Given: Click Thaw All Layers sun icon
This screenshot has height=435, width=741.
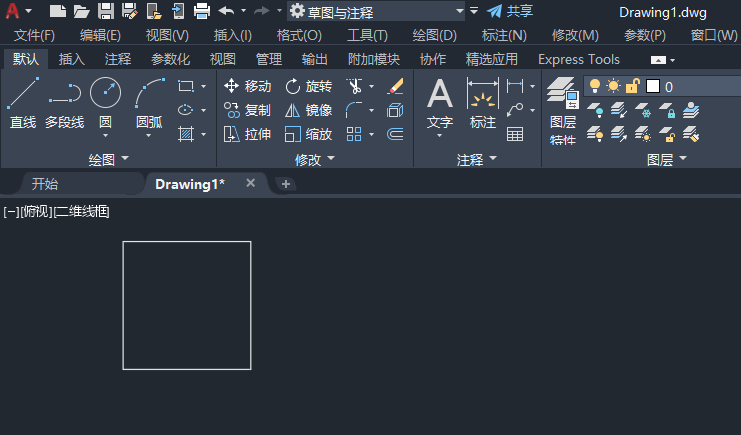Looking at the screenshot, I should (643, 134).
